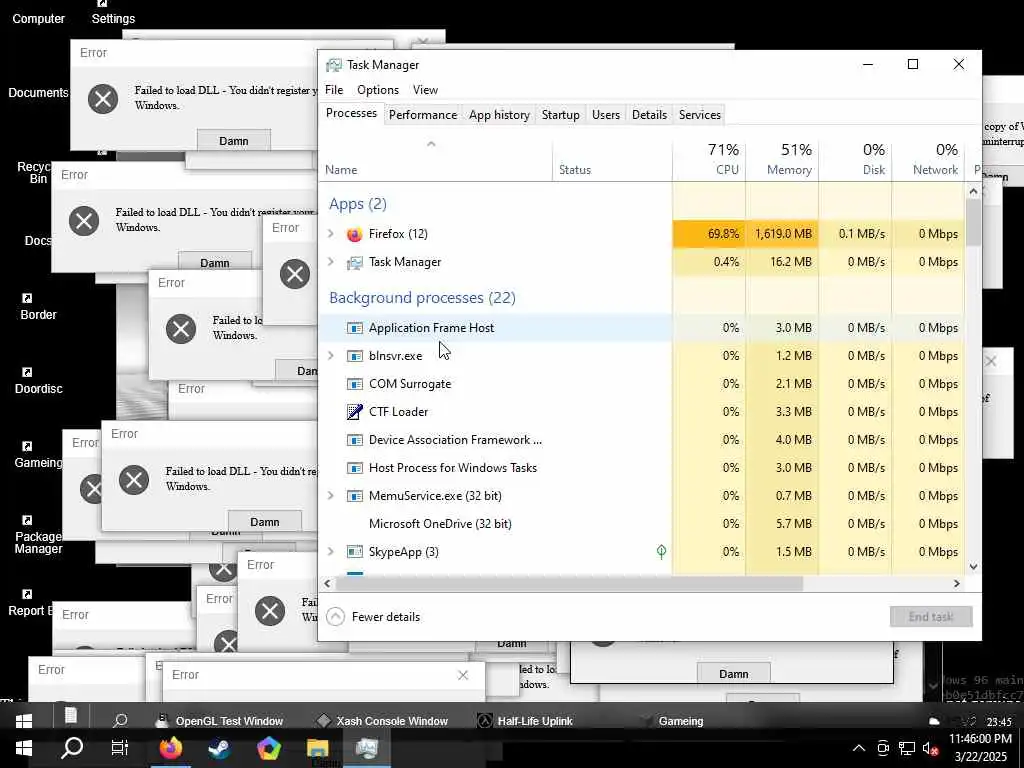Open the Doordisc desktop shortcut
This screenshot has height=768, width=1024.
(x=38, y=381)
